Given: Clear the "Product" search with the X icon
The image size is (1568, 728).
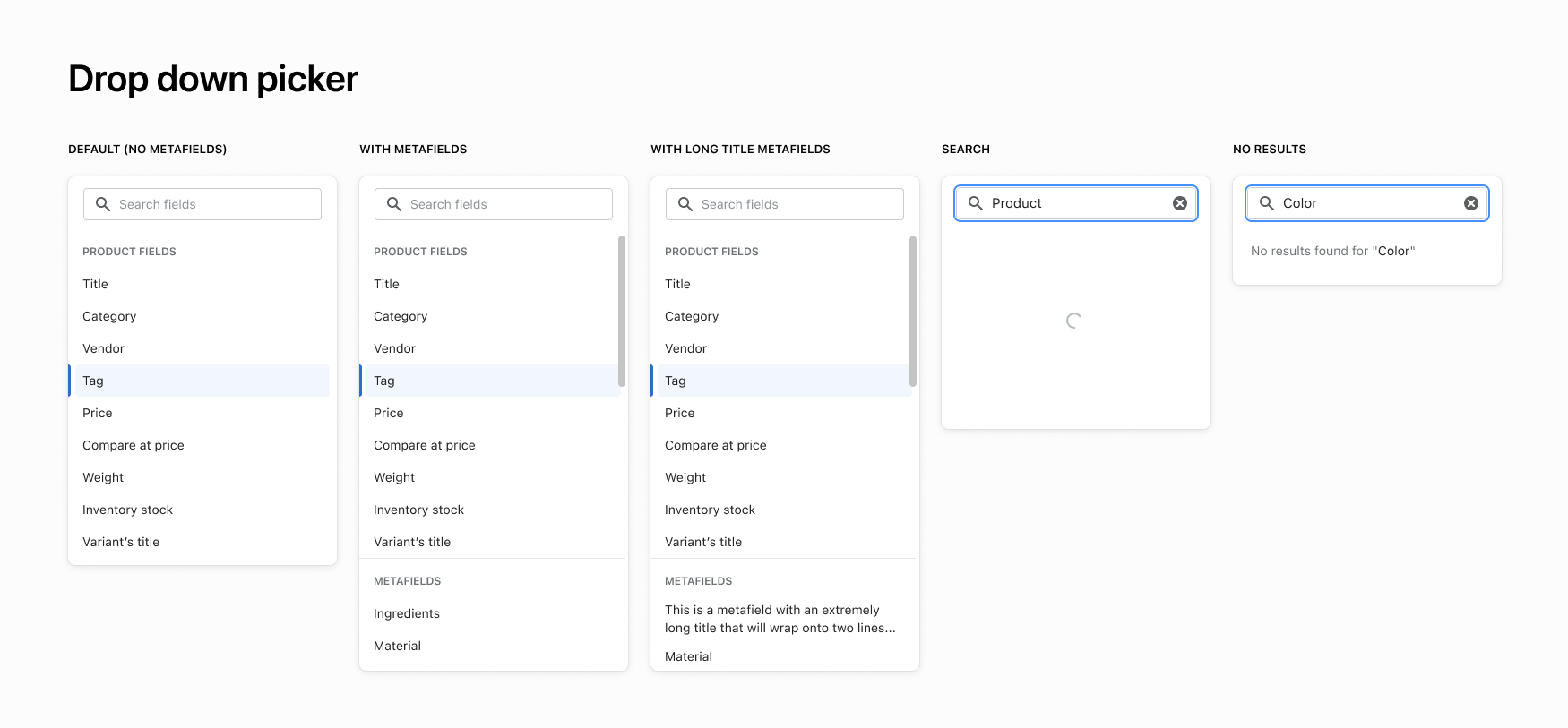Looking at the screenshot, I should point(1180,203).
